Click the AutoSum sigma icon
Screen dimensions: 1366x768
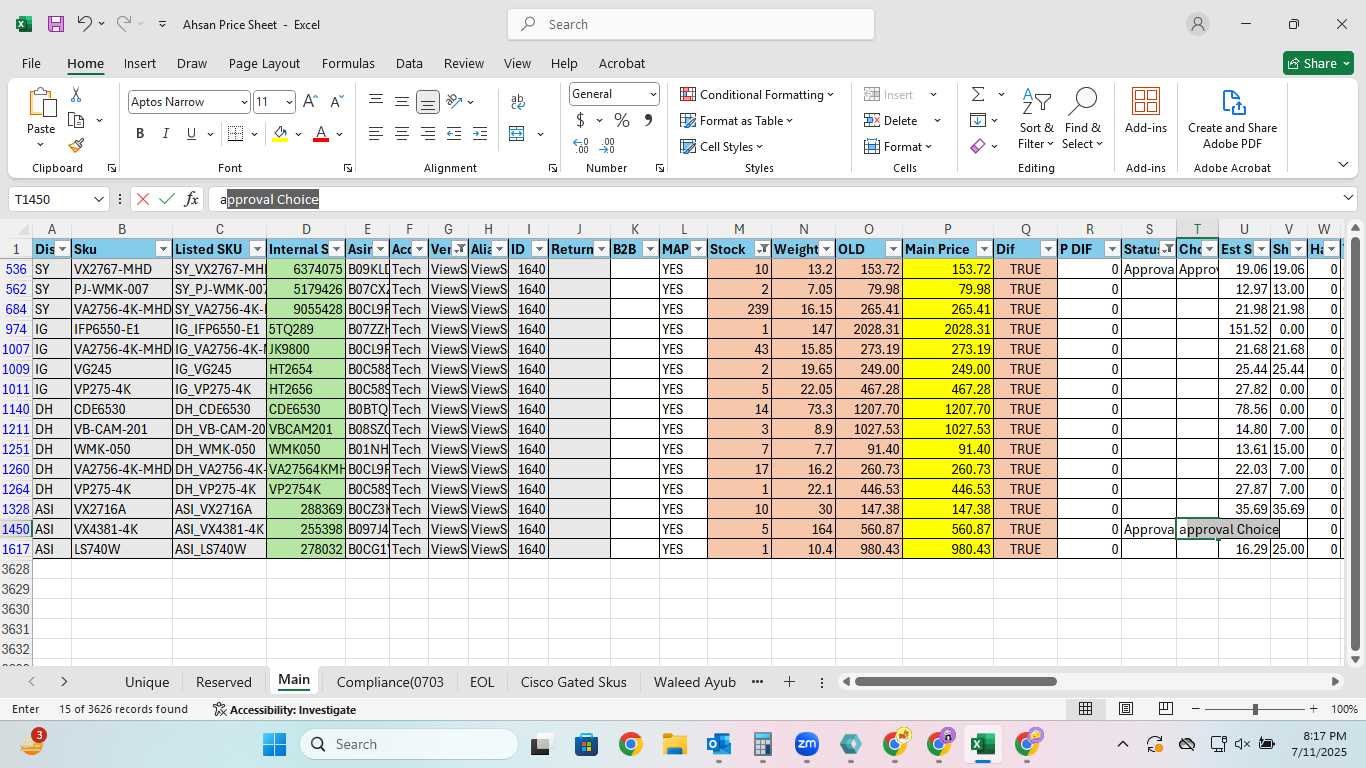coord(977,94)
